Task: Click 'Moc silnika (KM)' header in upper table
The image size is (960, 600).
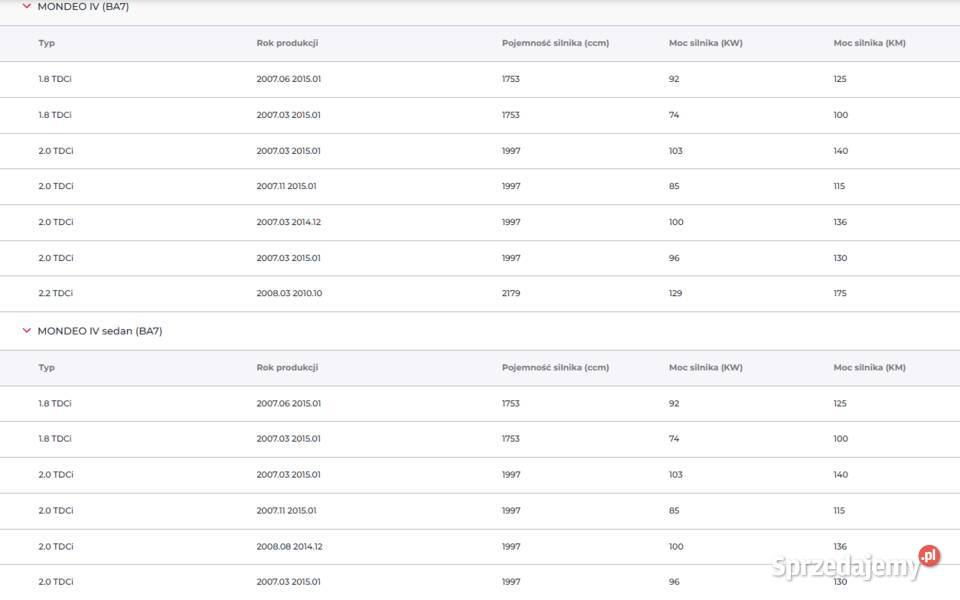Action: click(x=869, y=43)
